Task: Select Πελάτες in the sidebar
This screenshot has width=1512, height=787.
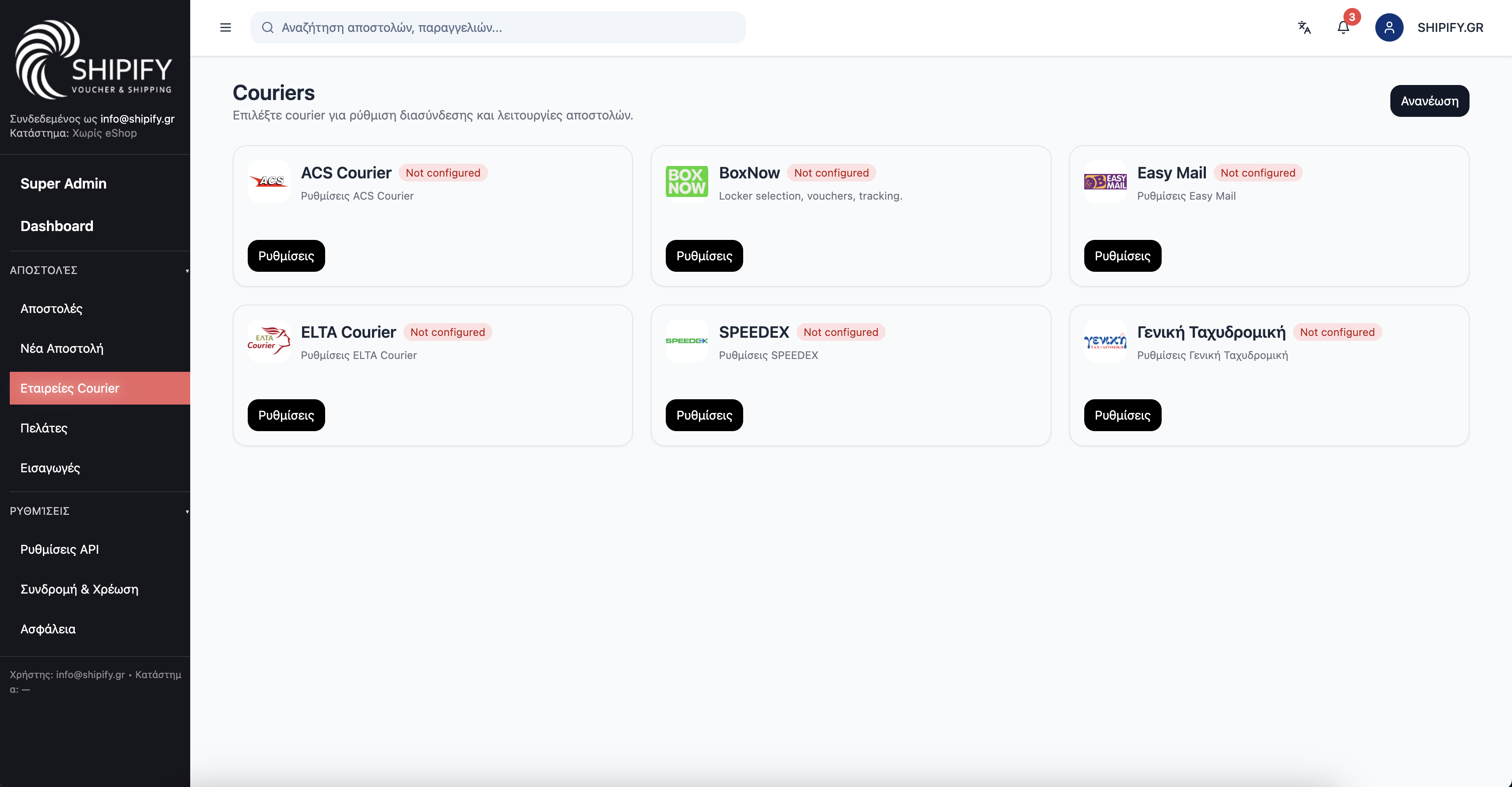Action: (x=44, y=428)
